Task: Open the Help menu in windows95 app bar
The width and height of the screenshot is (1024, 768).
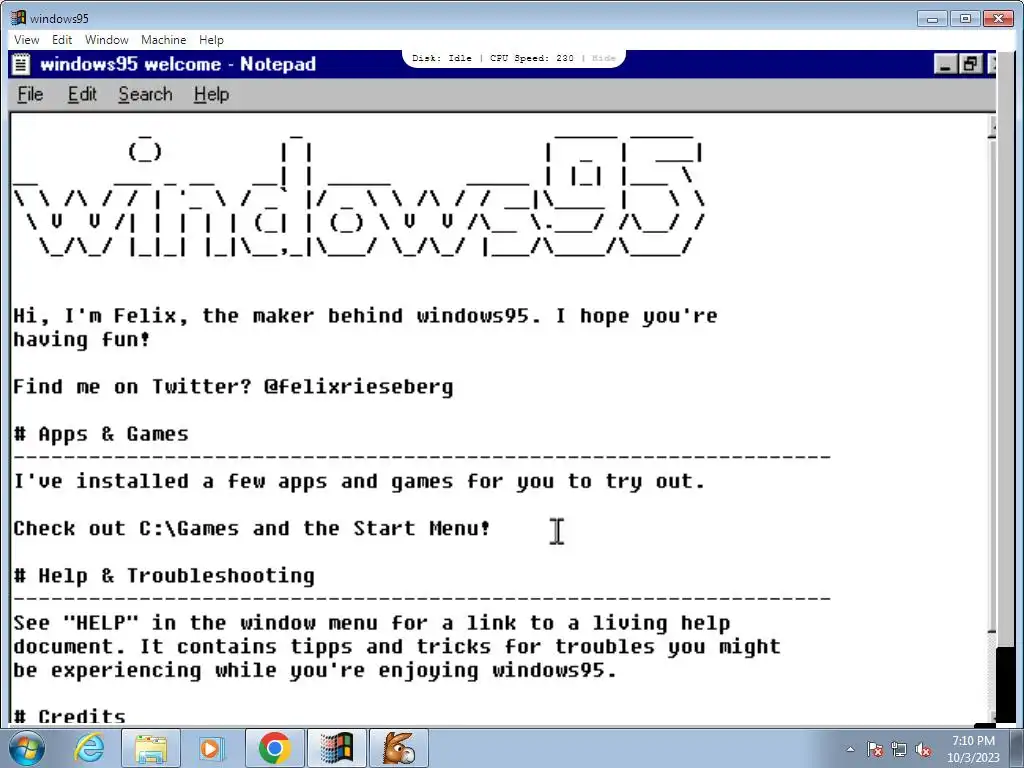Action: click(x=211, y=40)
